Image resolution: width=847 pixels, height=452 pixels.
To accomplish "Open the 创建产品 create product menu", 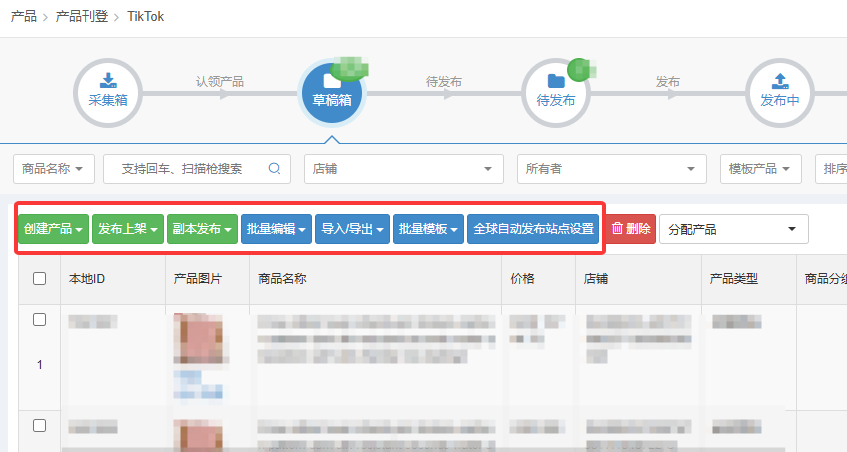I will click(54, 229).
